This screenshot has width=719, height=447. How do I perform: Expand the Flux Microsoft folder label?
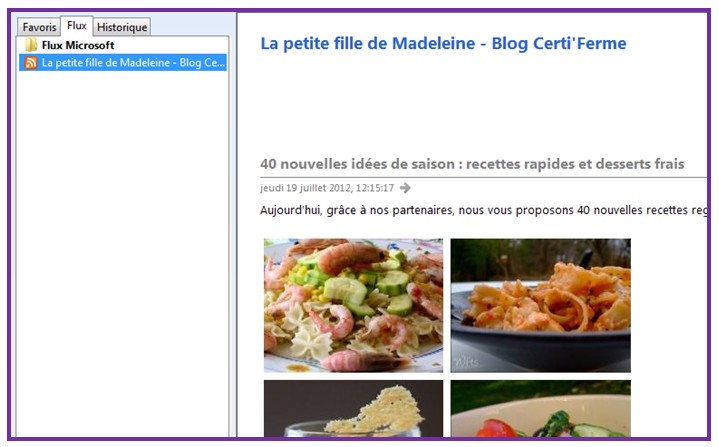(78, 45)
